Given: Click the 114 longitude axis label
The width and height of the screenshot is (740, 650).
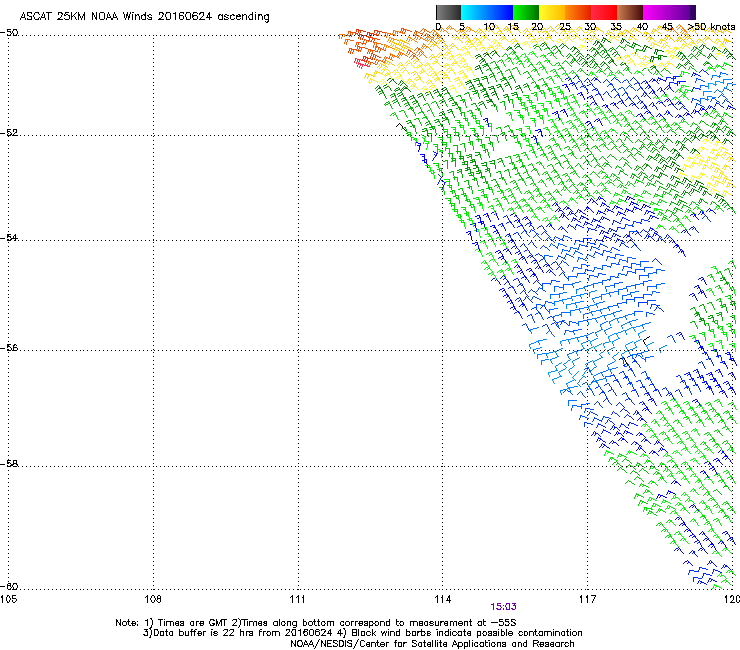Looking at the screenshot, I should pos(442,599).
